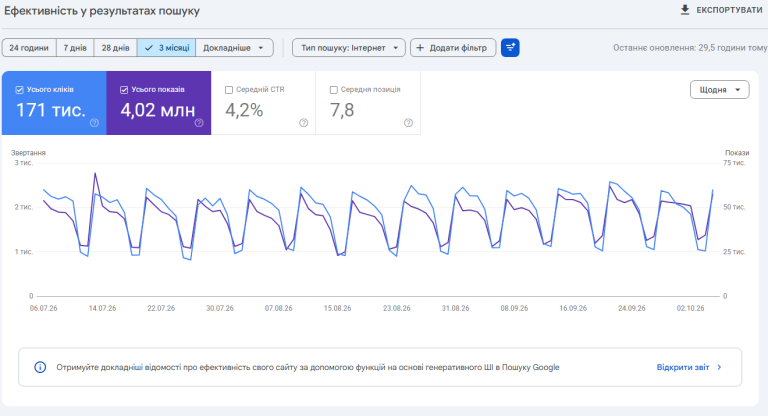Screen dimensions: 768x416
Task: Select the 3 місяці range tab
Action: pyautogui.click(x=167, y=48)
